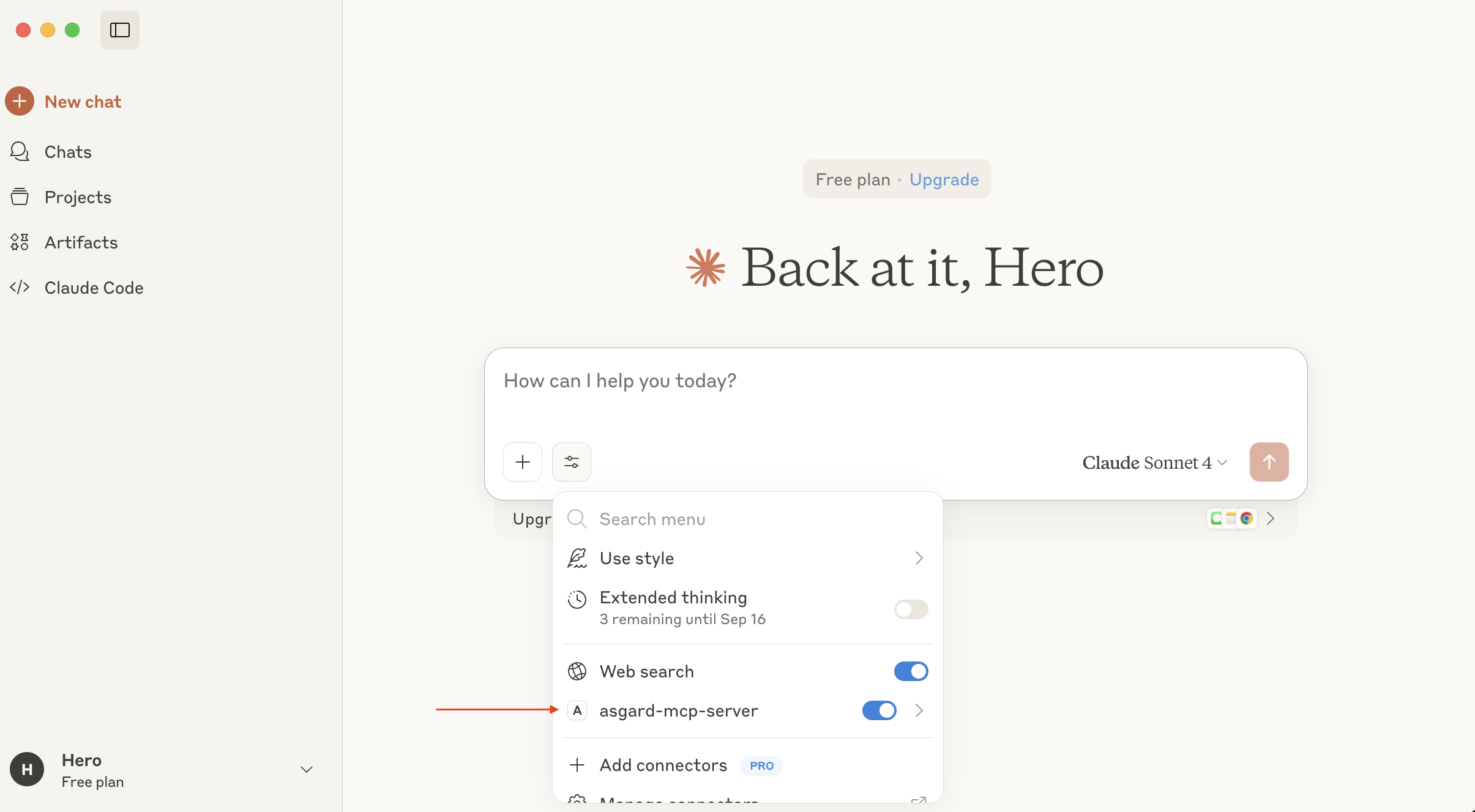This screenshot has height=812, width=1475.
Task: Enable the Extended thinking toggle
Action: tap(911, 609)
